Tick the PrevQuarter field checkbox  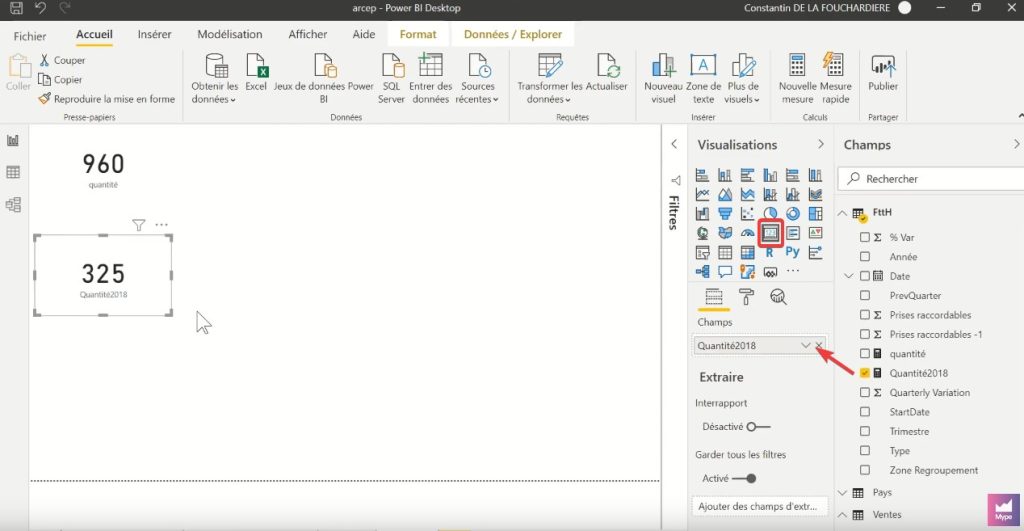865,295
